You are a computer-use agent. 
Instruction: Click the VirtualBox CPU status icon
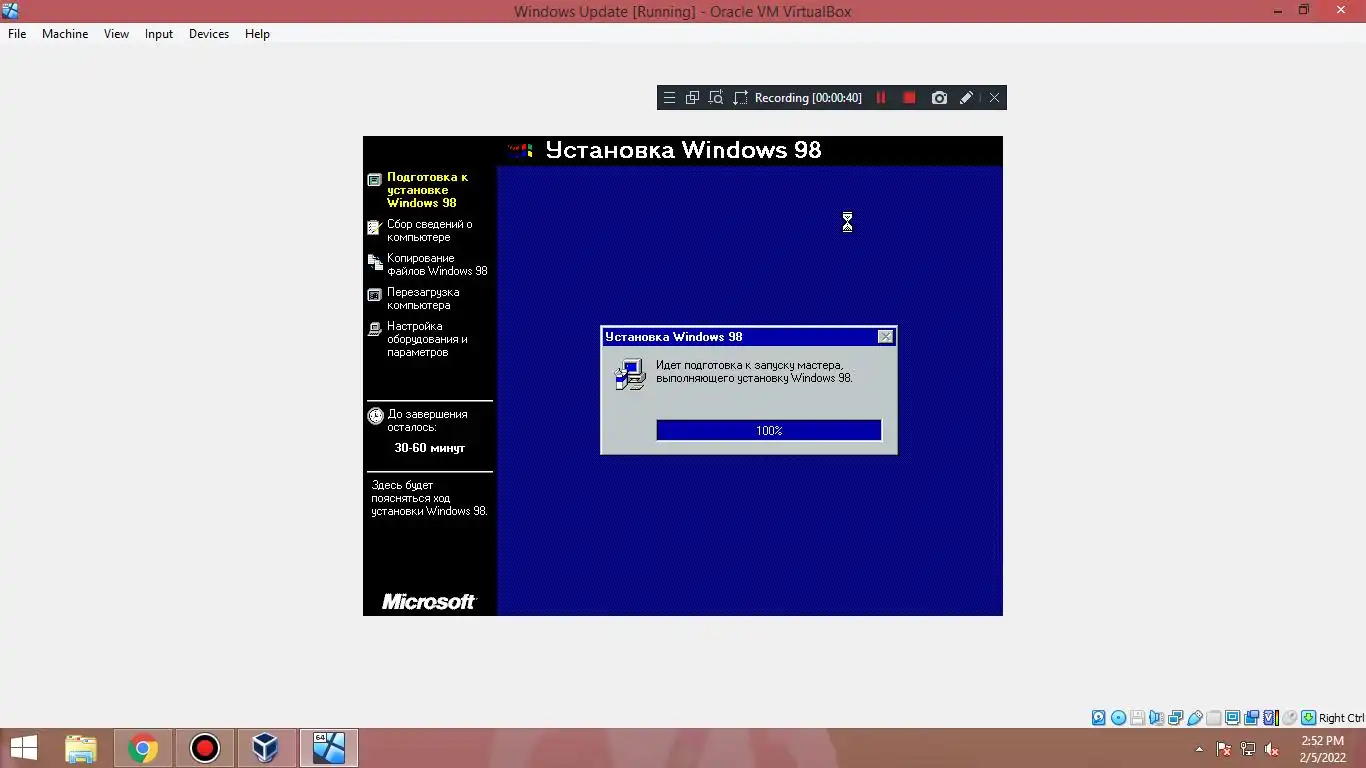(1270, 718)
